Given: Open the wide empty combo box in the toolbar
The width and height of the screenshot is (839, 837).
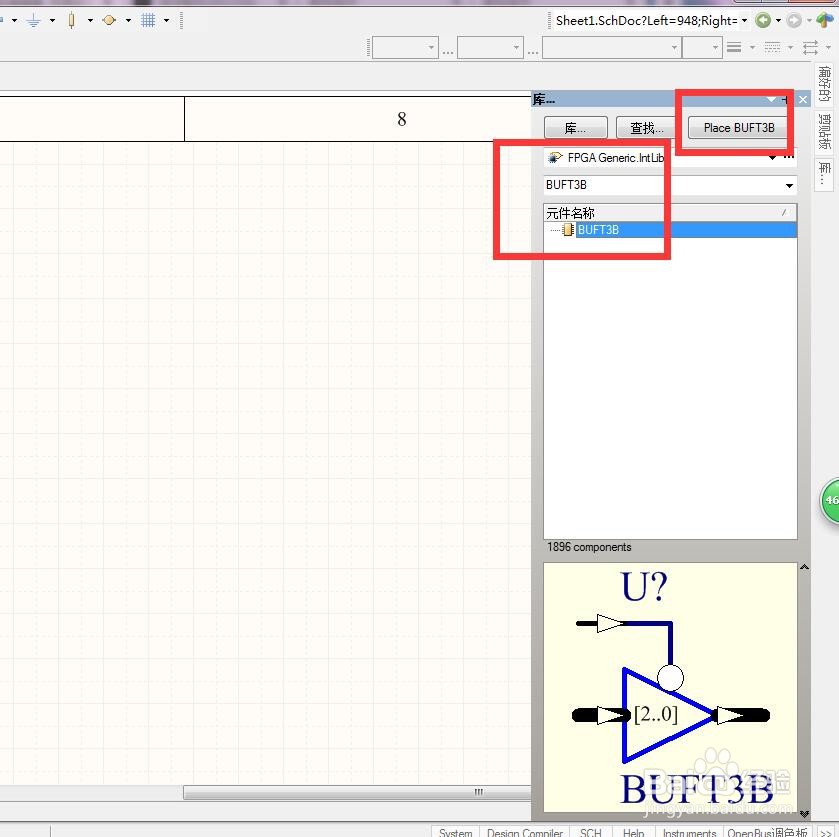Looking at the screenshot, I should (x=612, y=48).
